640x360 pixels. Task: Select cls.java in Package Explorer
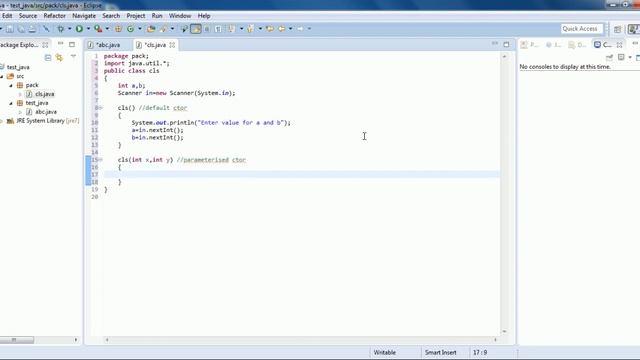(x=44, y=94)
